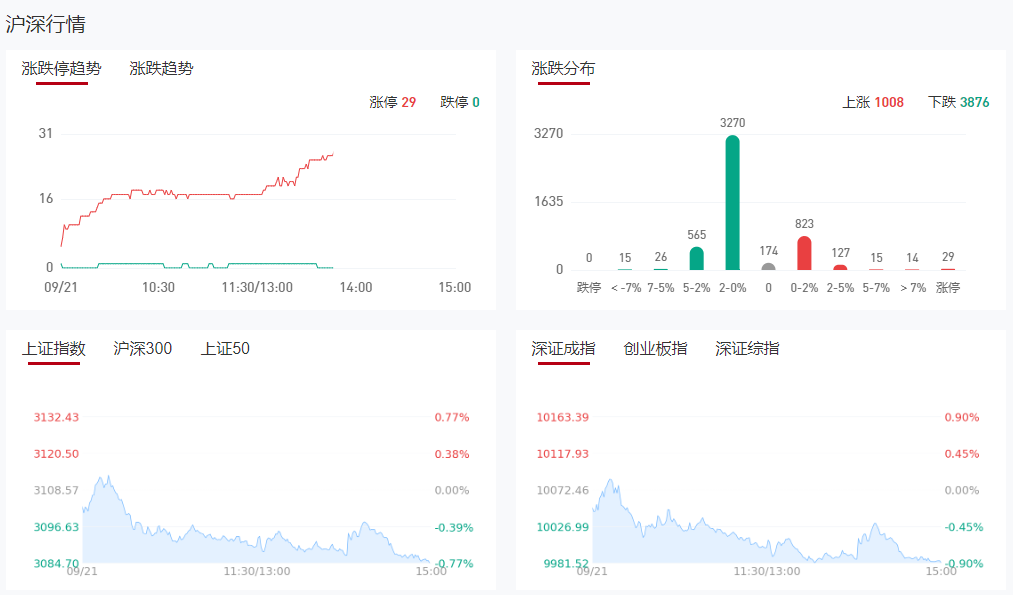The height and width of the screenshot is (595, 1013).
Task: Select the 上证指数 tab
Action: 54,349
